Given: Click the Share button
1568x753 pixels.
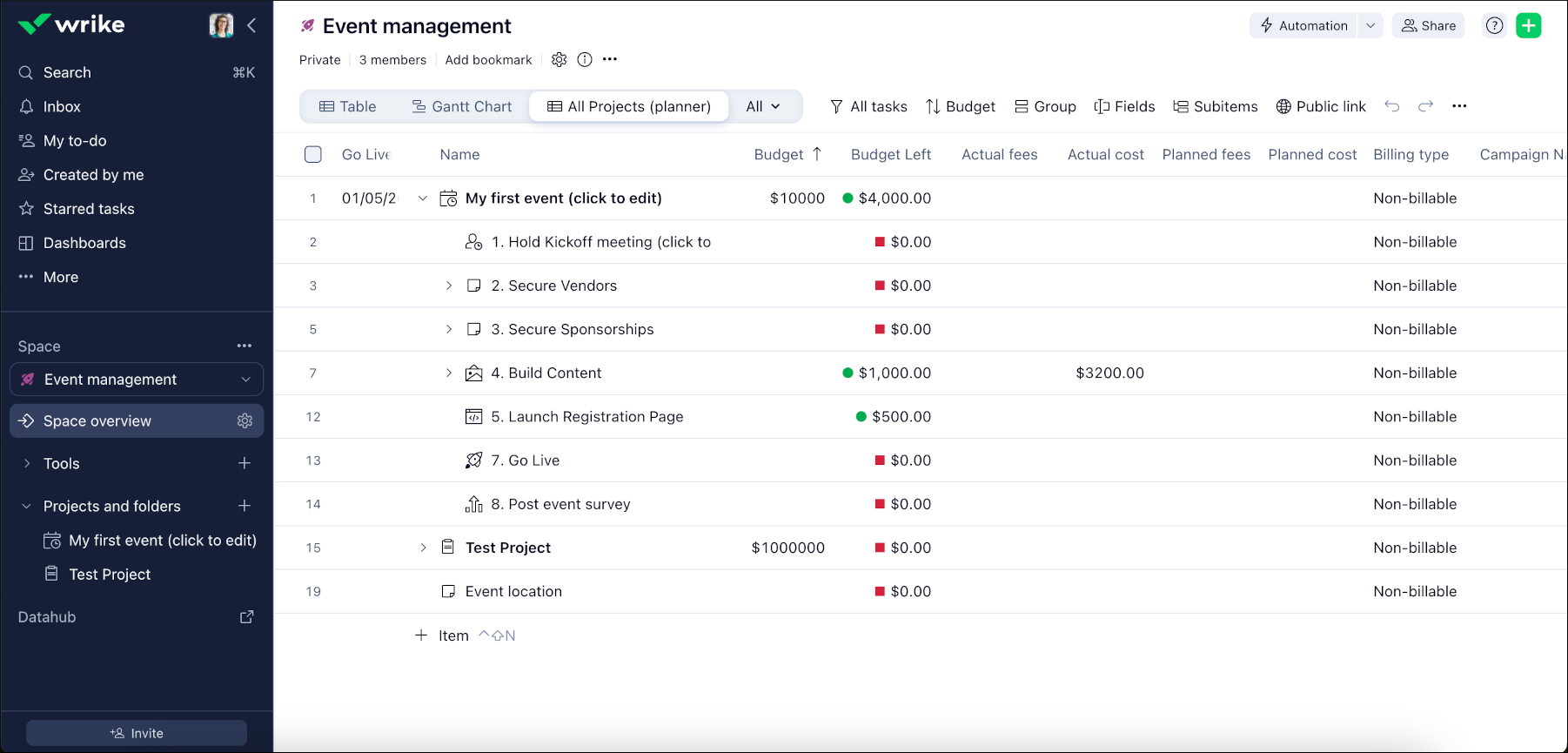Looking at the screenshot, I should [1429, 25].
